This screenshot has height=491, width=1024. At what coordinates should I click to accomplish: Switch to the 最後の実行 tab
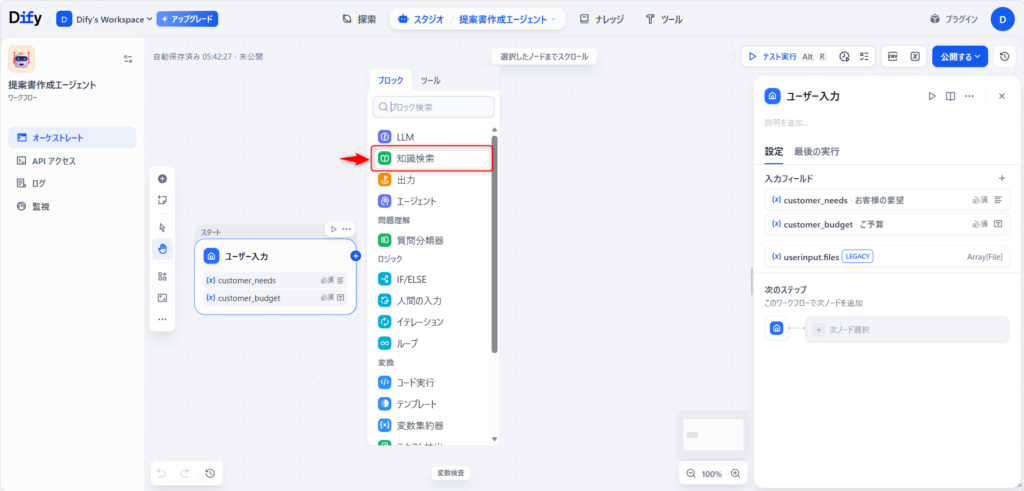coord(816,152)
